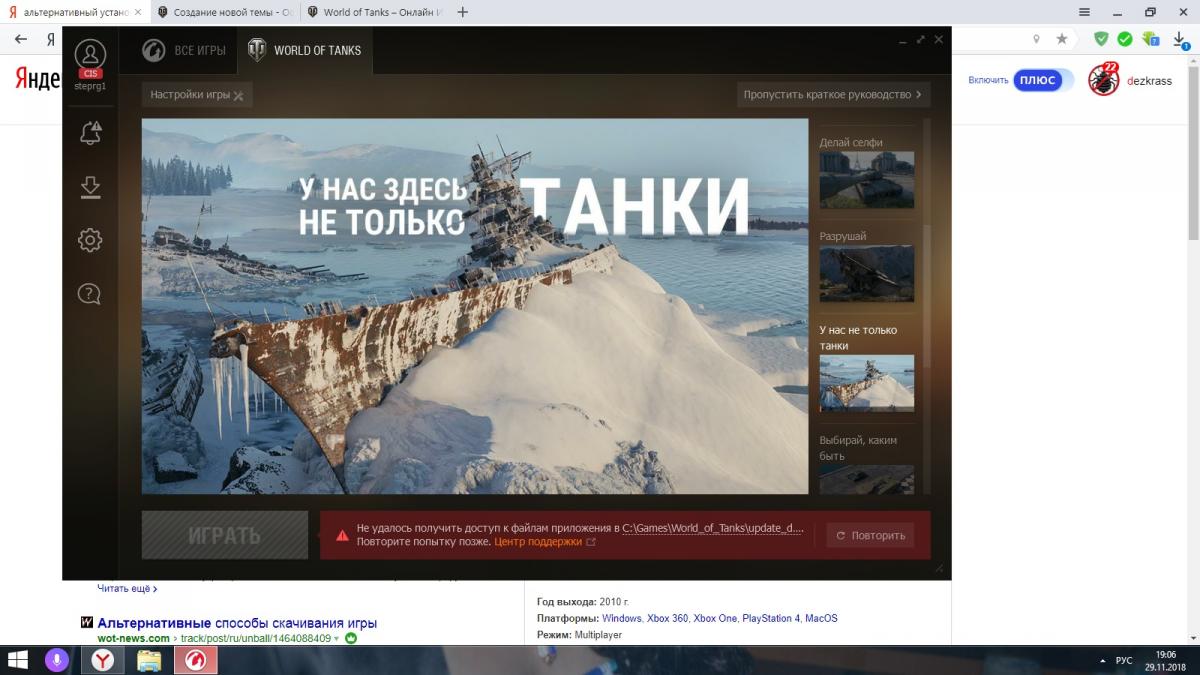The height and width of the screenshot is (675, 1200).
Task: Click the C:\Games\World_of_Tanks path link
Action: [x=712, y=528]
